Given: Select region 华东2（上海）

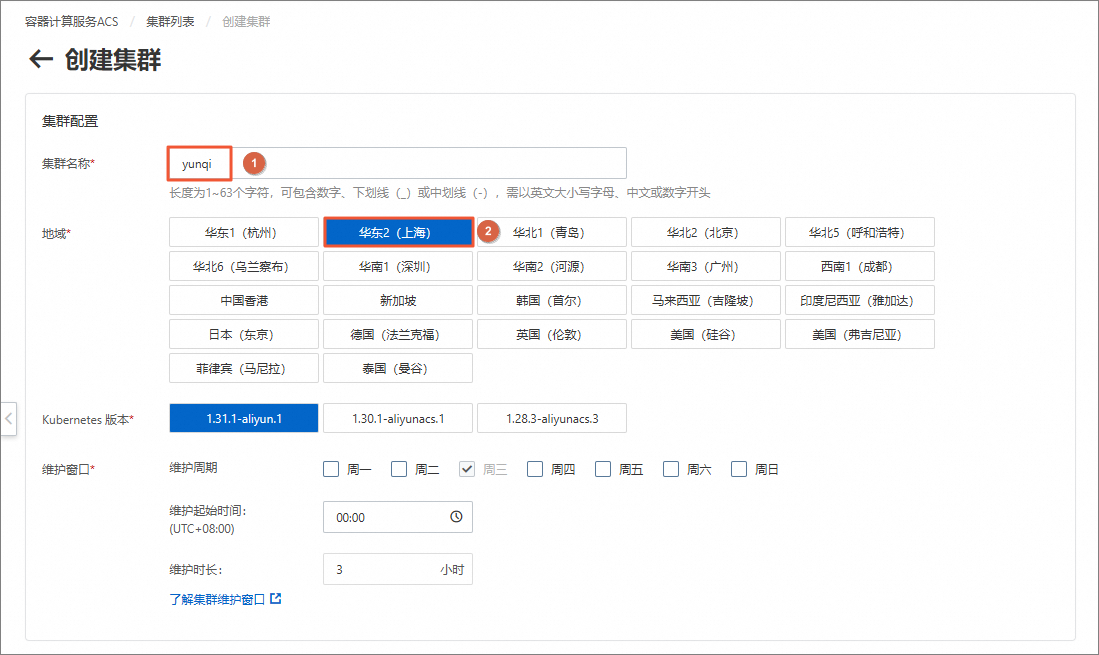Looking at the screenshot, I should tap(398, 233).
